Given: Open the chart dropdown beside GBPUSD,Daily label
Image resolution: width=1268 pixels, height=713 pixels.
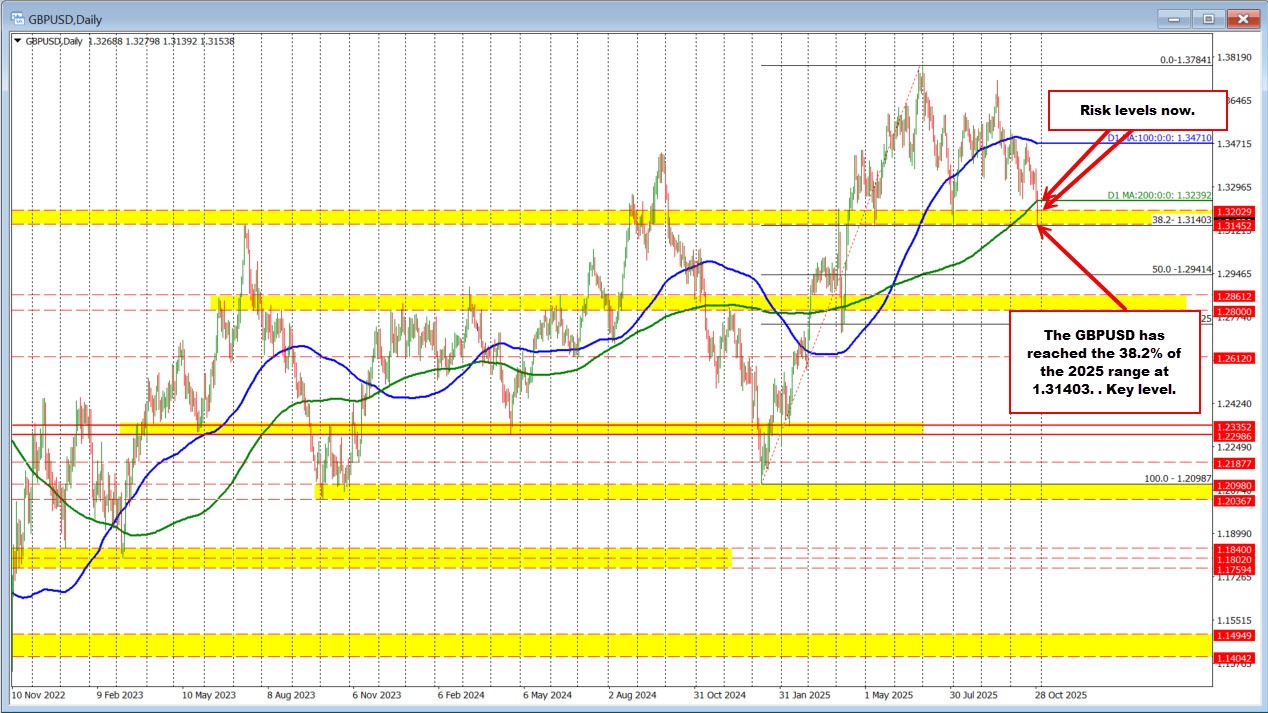Looking at the screenshot, I should point(18,42).
